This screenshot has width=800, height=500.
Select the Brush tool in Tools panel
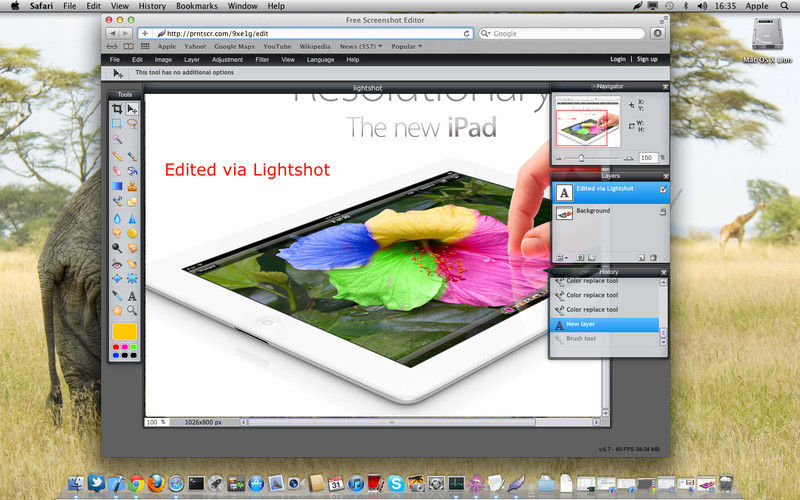(x=132, y=156)
